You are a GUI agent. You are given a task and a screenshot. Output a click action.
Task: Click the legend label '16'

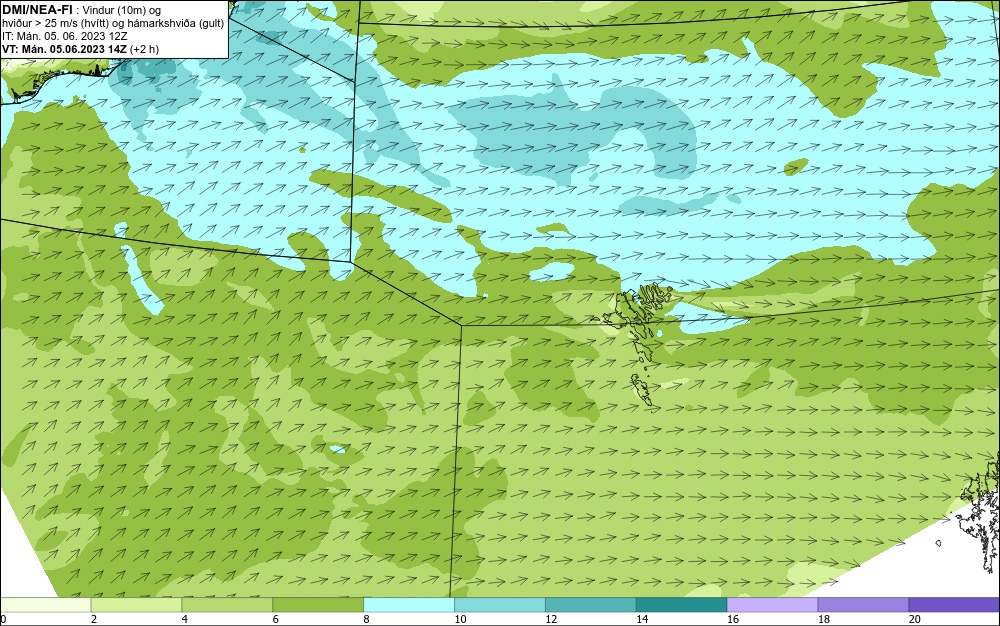click(733, 619)
